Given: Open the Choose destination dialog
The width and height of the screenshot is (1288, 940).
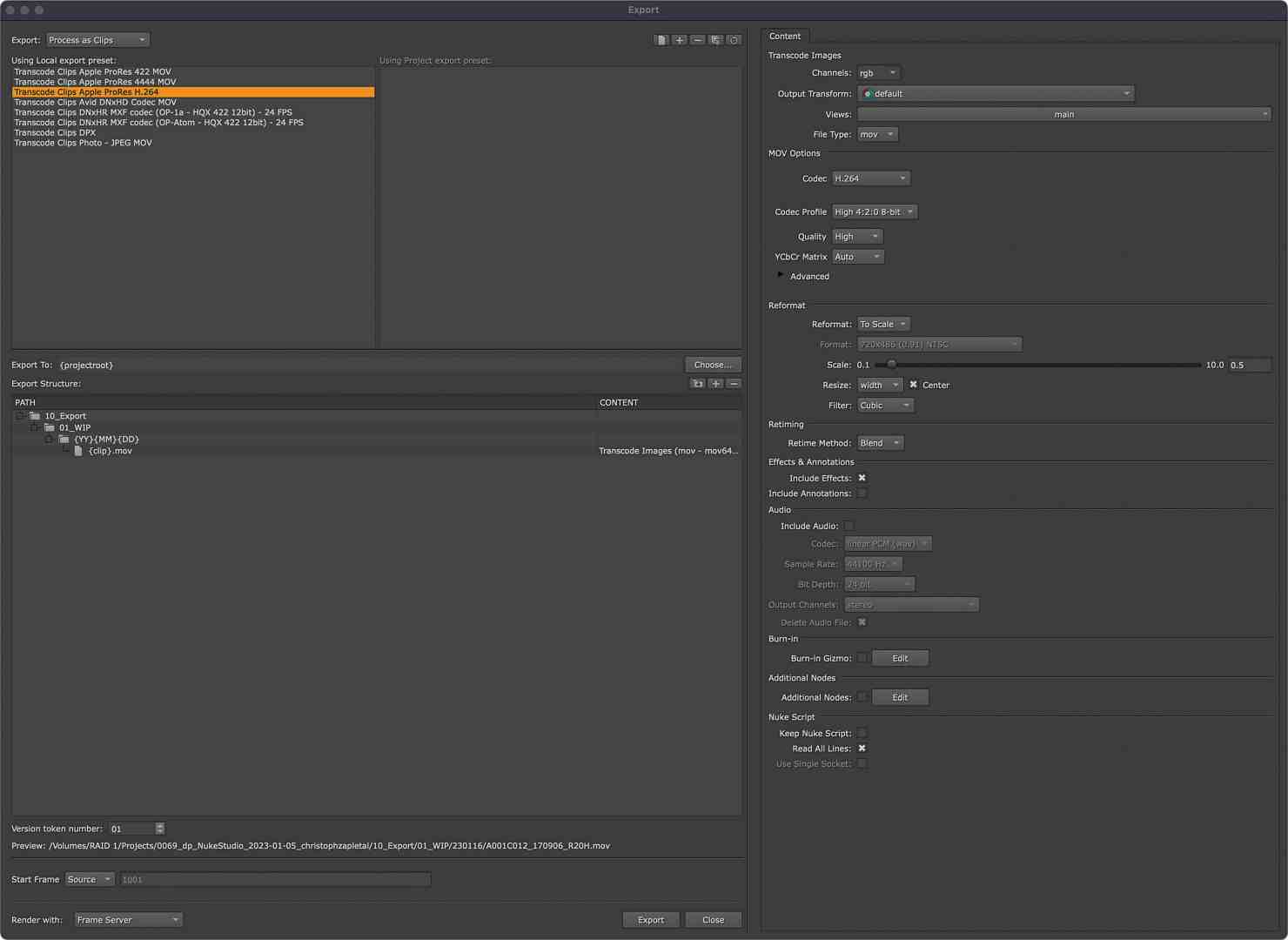Looking at the screenshot, I should 712,364.
